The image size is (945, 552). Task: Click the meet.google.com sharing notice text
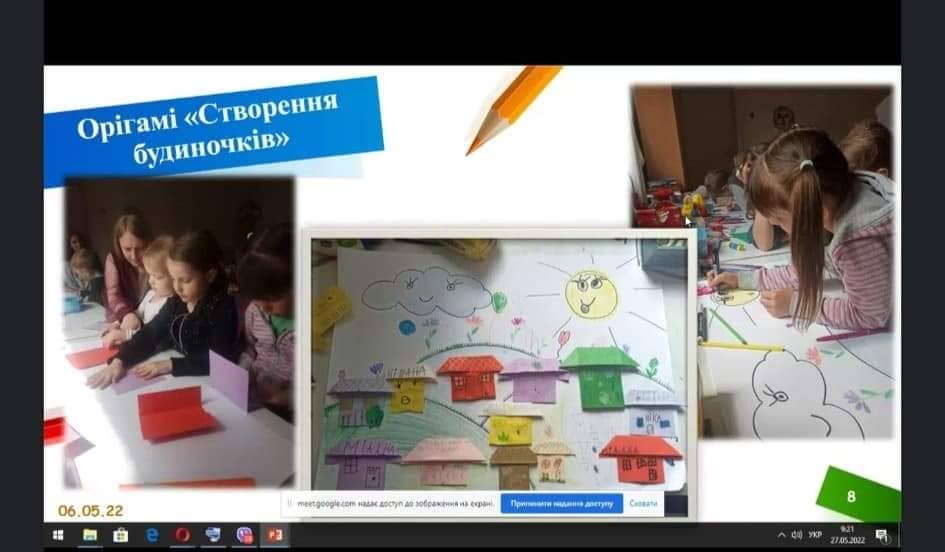point(395,504)
